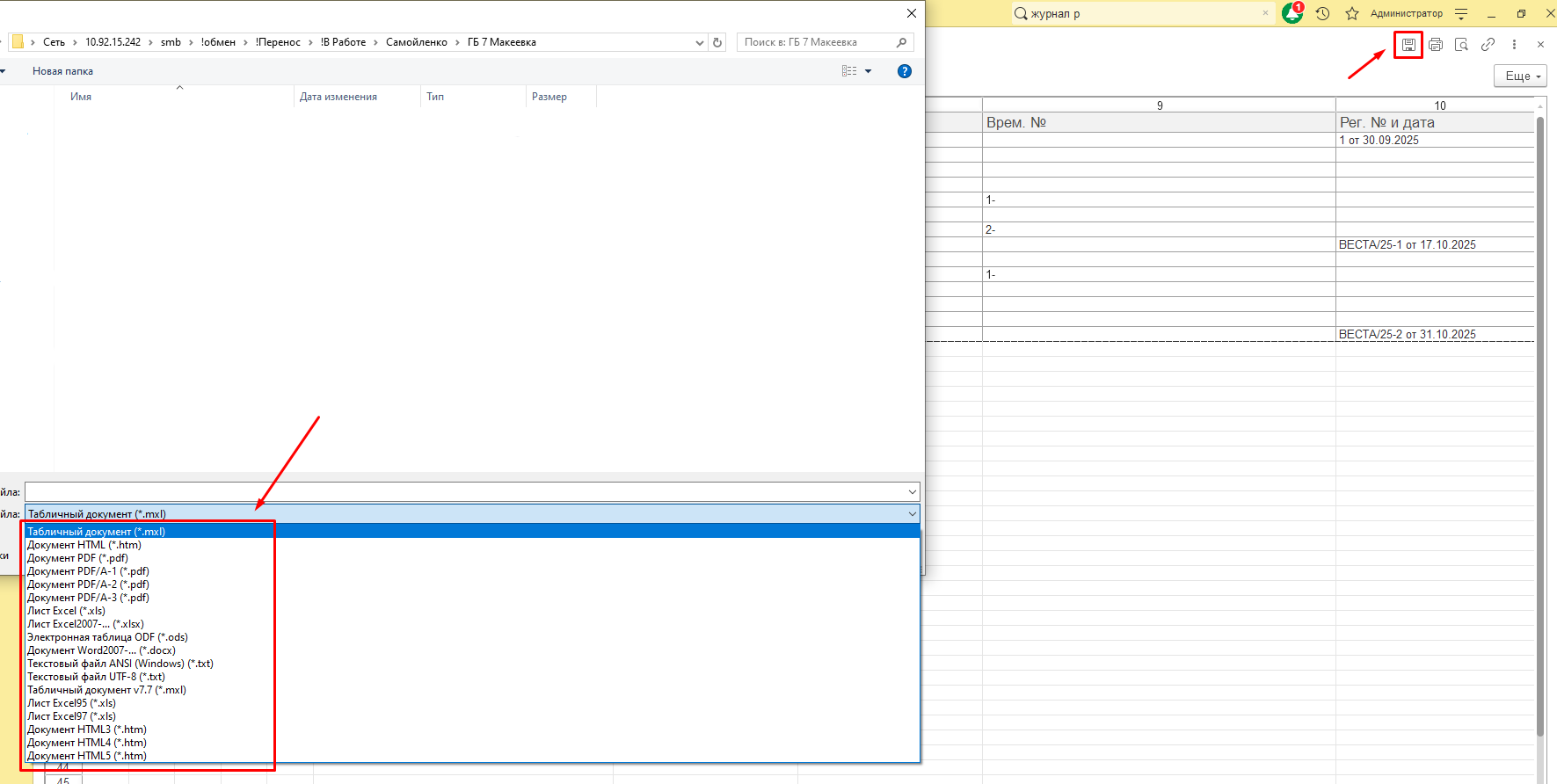The width and height of the screenshot is (1557, 784).
Task: Select 'Электронная таблица ODF (*.ods)' format
Action: [x=472, y=637]
